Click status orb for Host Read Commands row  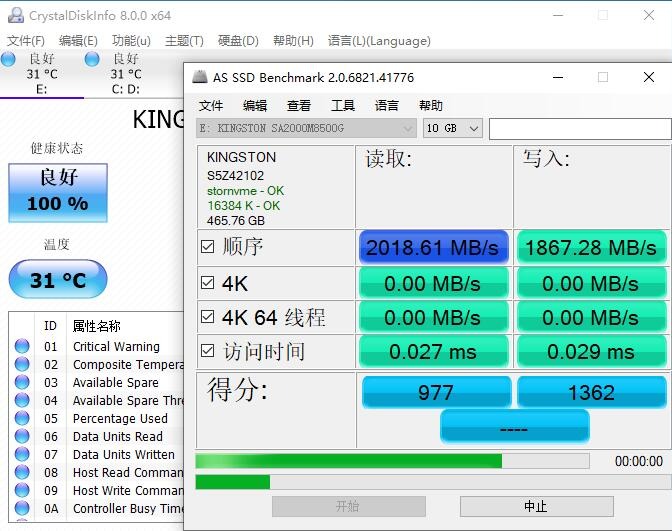22,472
